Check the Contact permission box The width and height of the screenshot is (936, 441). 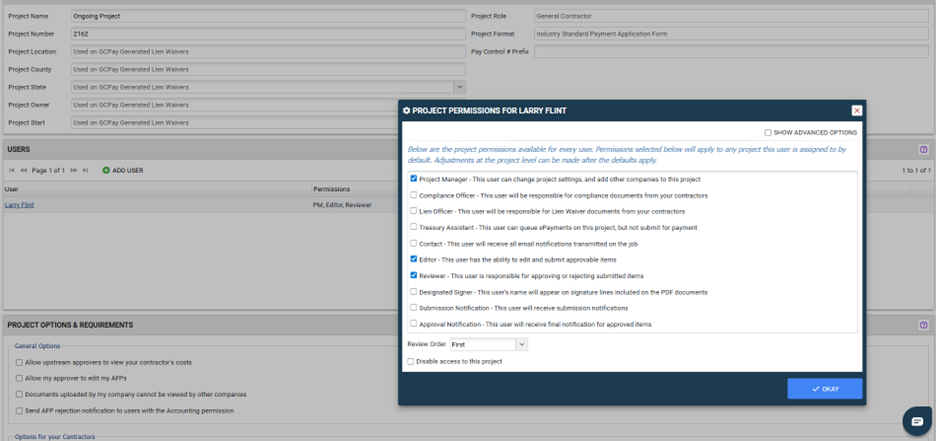coord(414,243)
